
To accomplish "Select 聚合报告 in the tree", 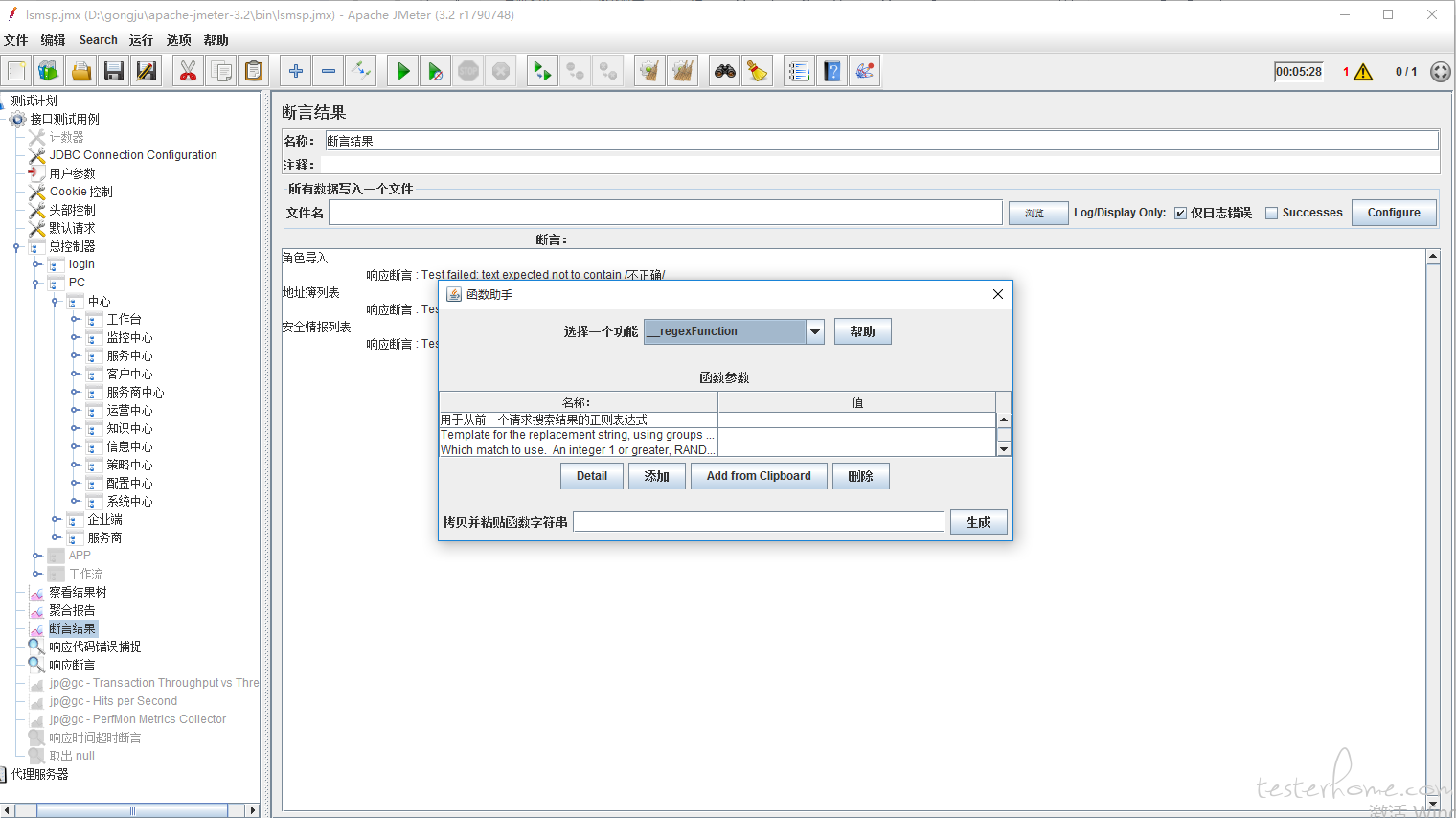I will (x=72, y=610).
